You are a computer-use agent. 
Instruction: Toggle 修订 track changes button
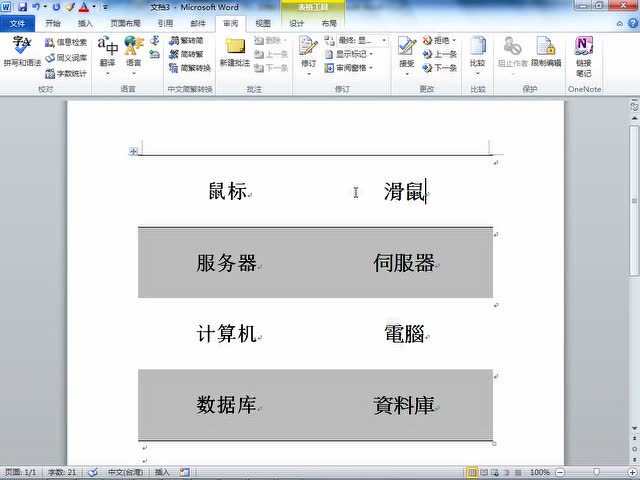(309, 49)
